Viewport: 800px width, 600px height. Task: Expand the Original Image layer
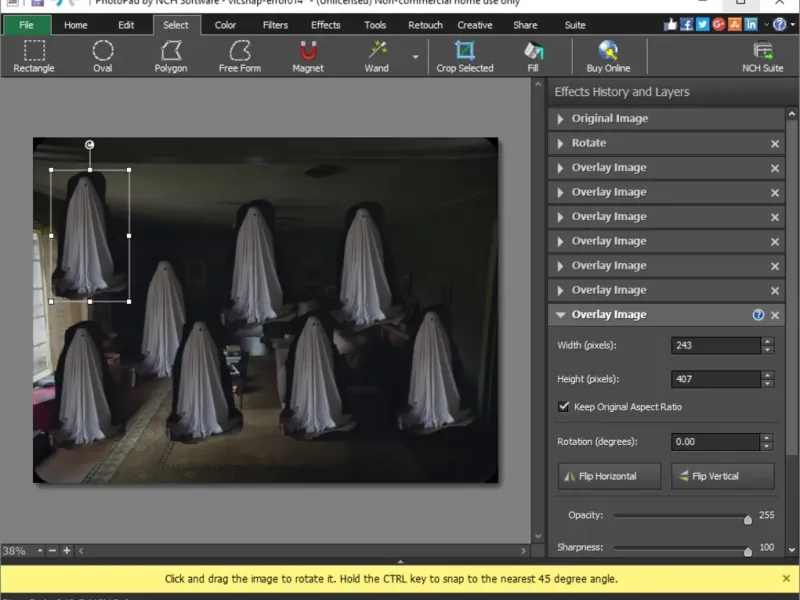(x=560, y=119)
